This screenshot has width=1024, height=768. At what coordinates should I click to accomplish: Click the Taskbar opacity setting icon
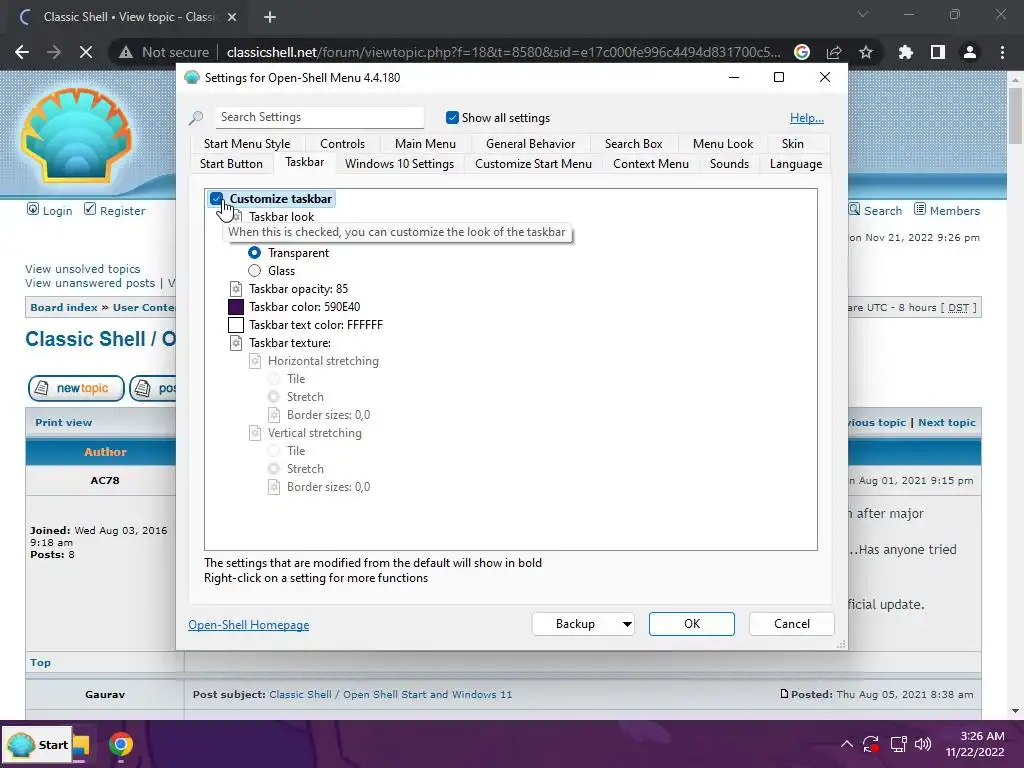click(x=236, y=289)
